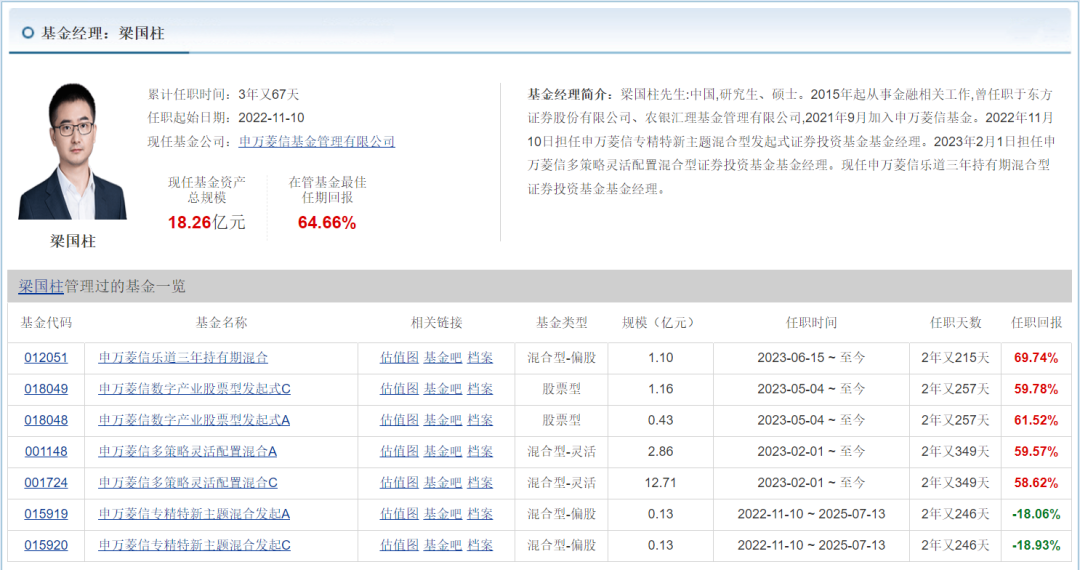Open 基金吧 for fund 018049
This screenshot has height=570, width=1080.
tap(443, 388)
